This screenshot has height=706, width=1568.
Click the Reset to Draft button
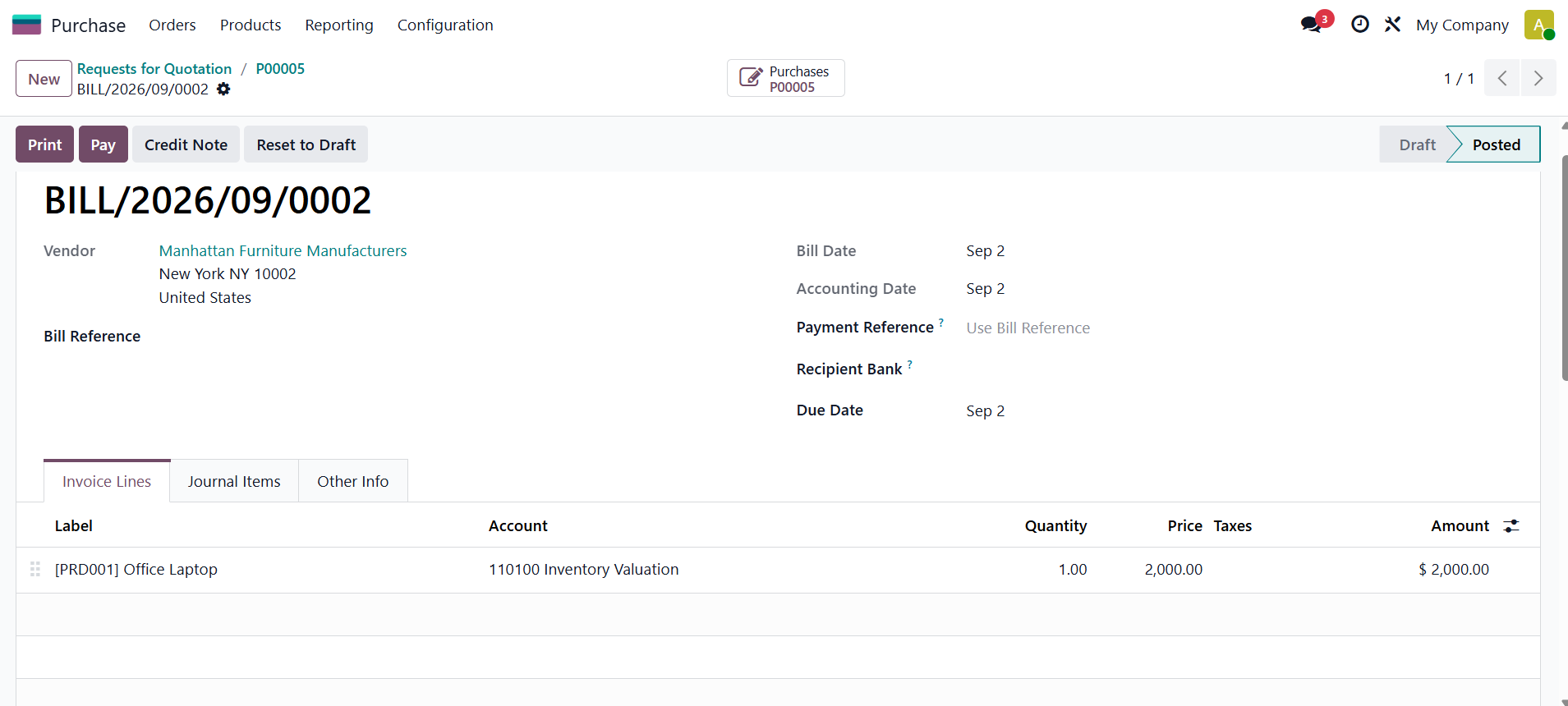pos(306,144)
